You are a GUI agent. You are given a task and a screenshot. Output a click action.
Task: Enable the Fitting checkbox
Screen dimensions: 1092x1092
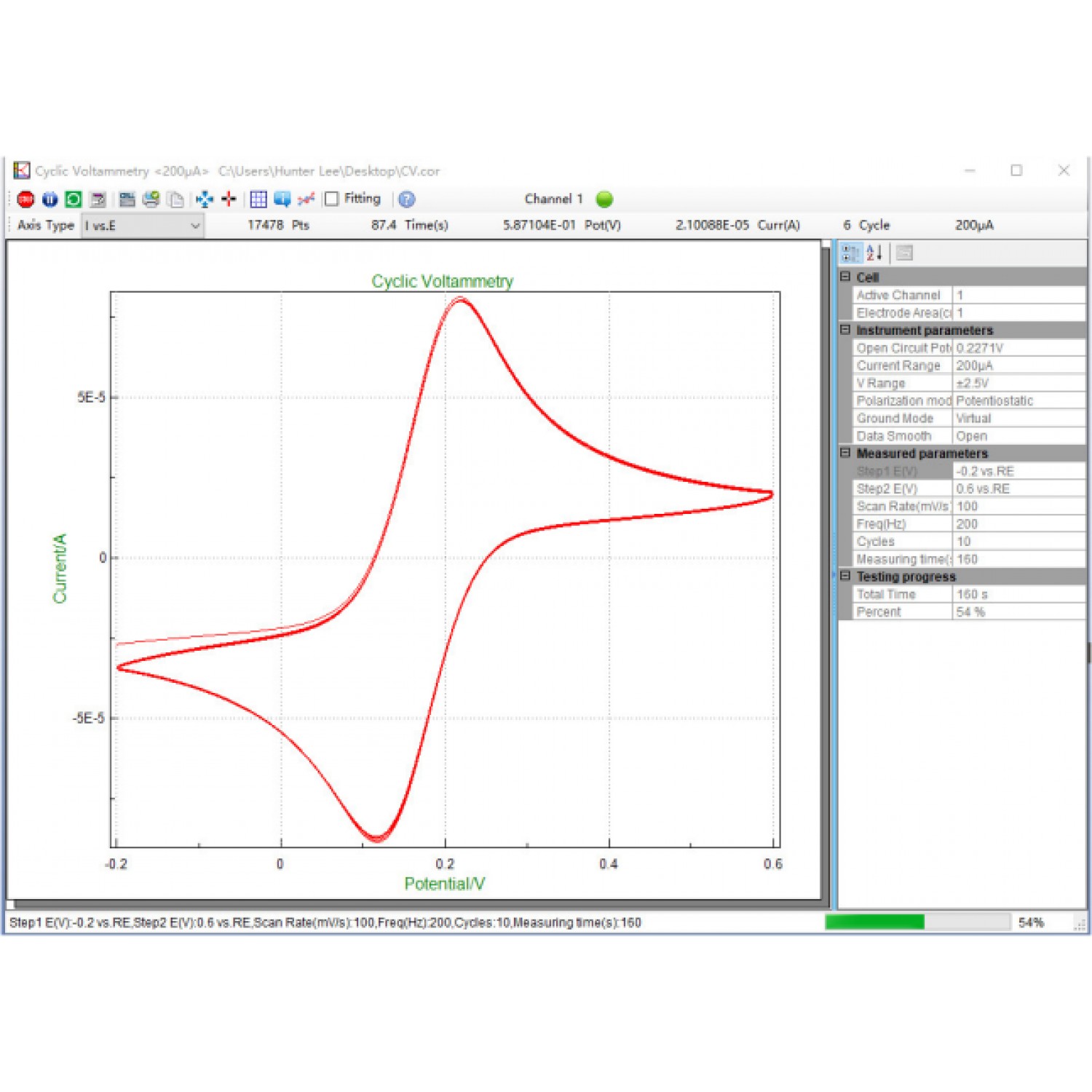[332, 199]
